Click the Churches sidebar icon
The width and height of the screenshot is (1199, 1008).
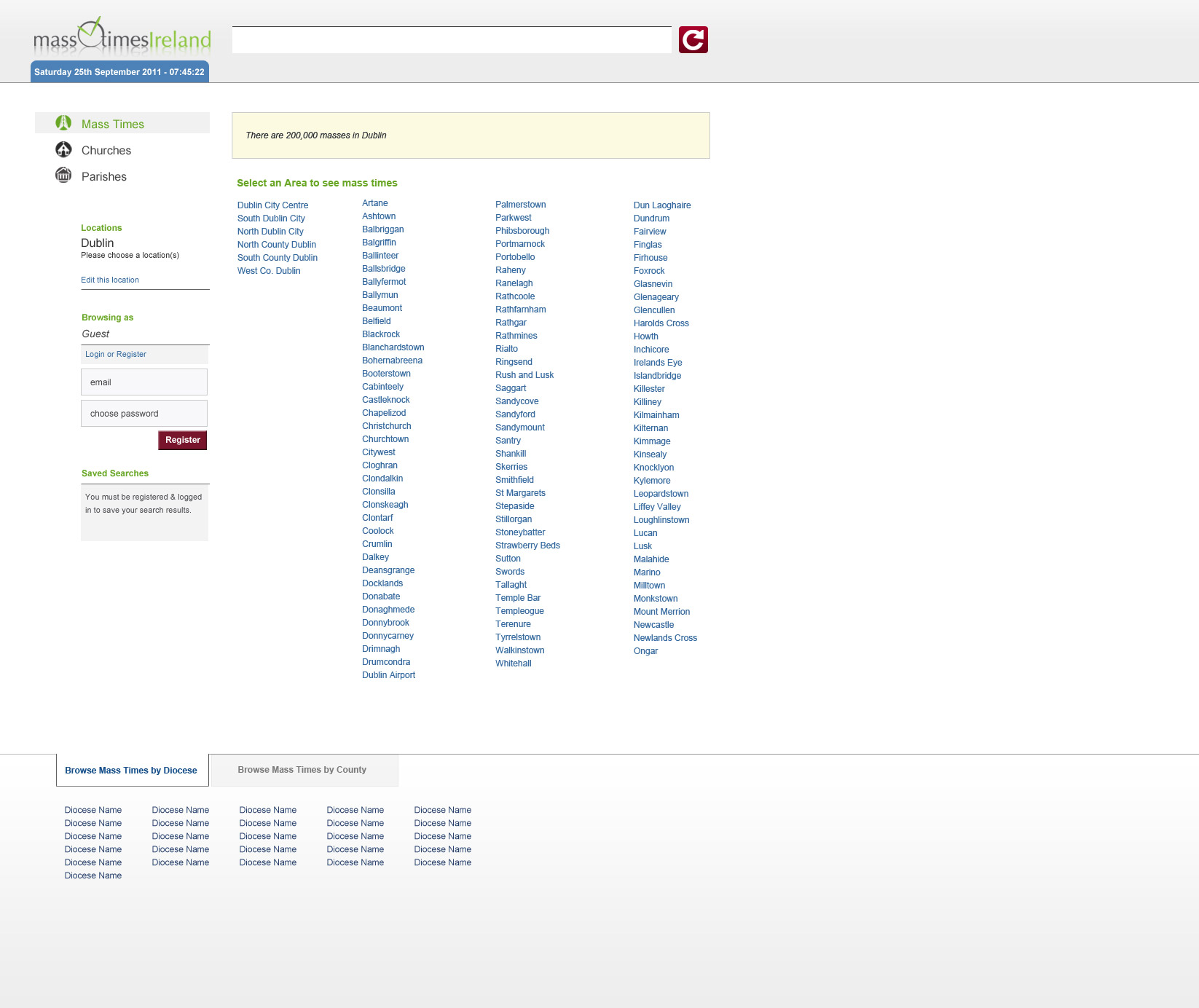pyautogui.click(x=63, y=149)
